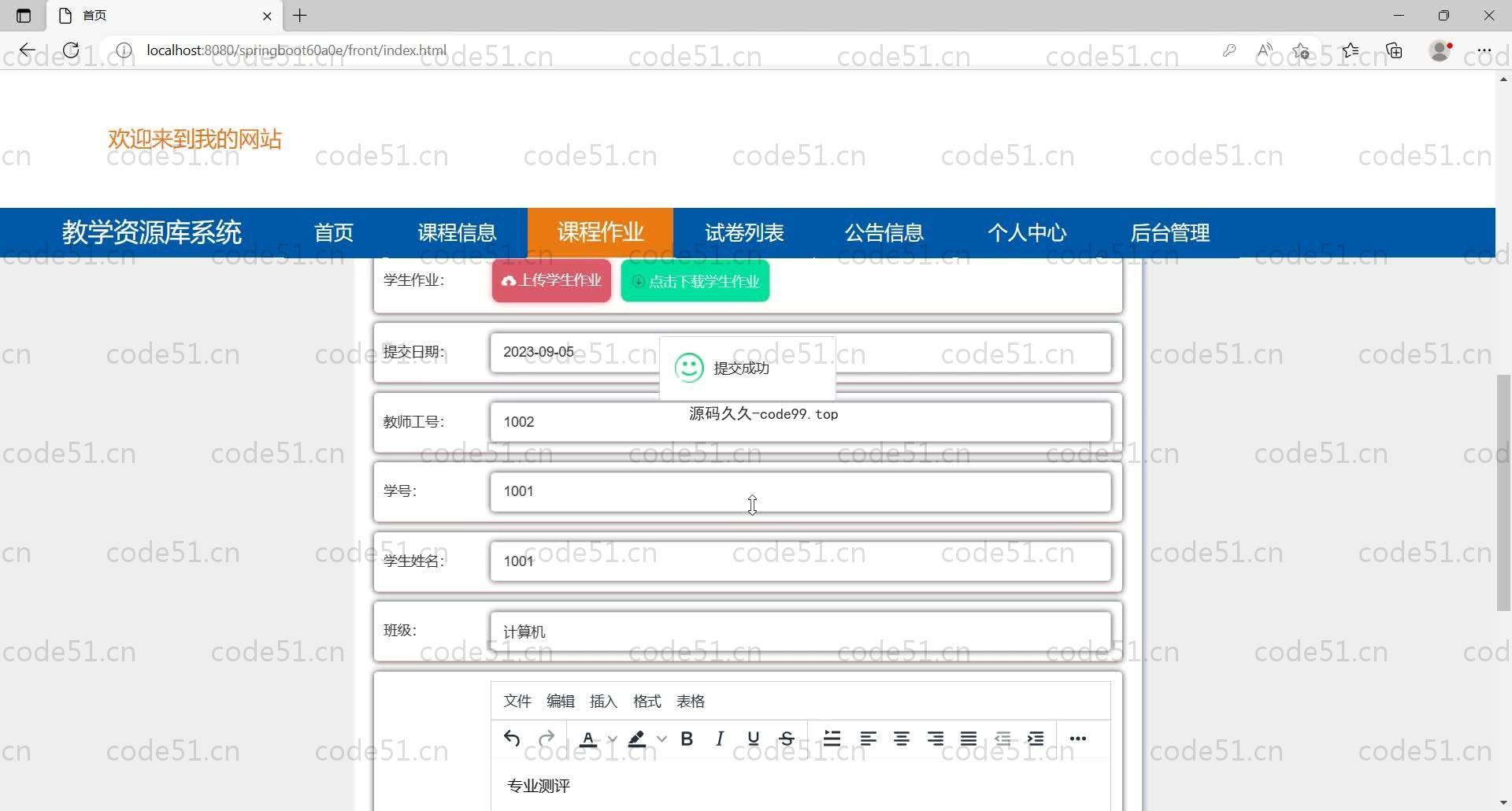1512x811 pixels.
Task: Center align text
Action: 902,739
